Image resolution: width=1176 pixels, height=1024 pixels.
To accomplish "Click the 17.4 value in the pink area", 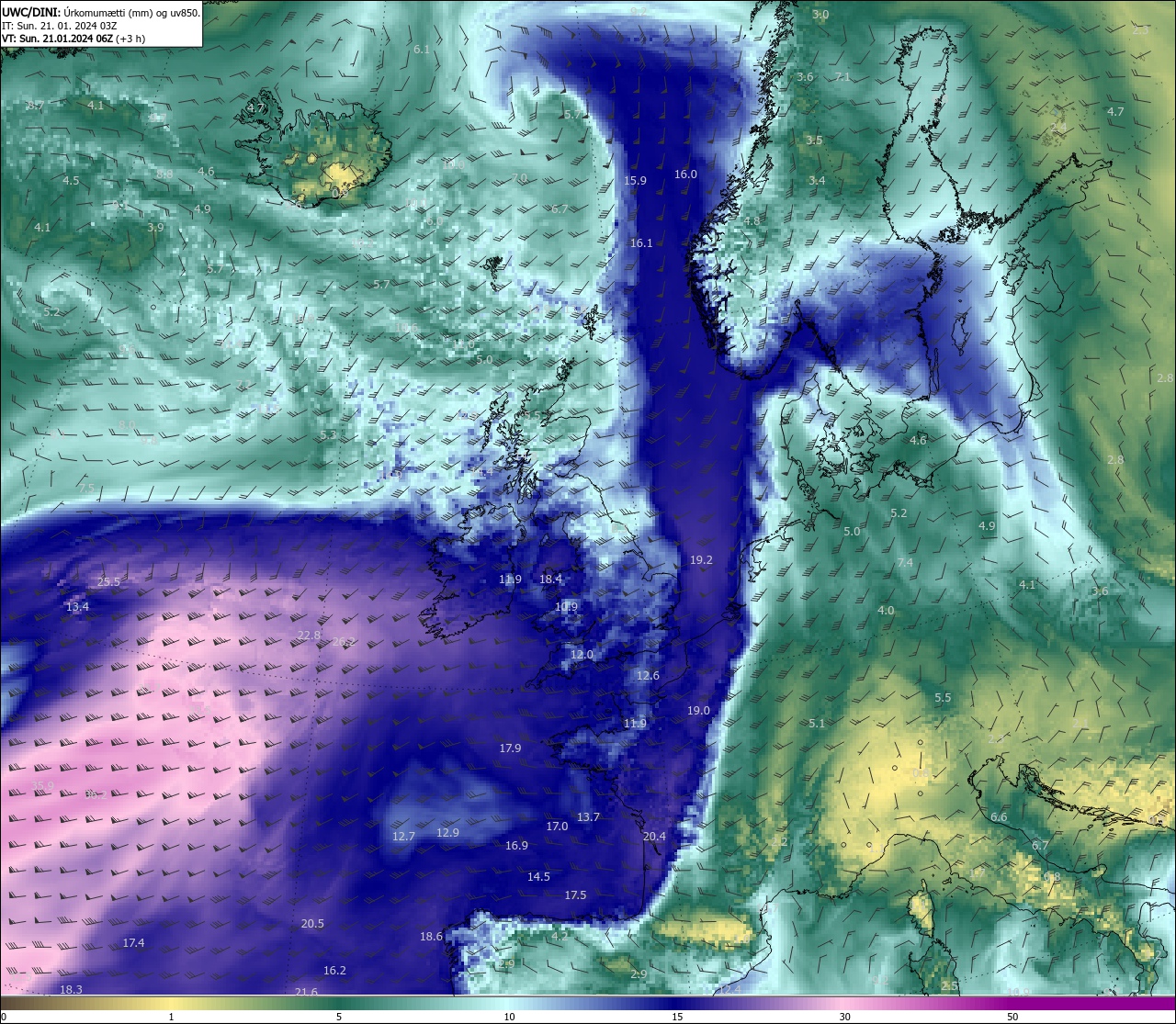I will point(133,942).
